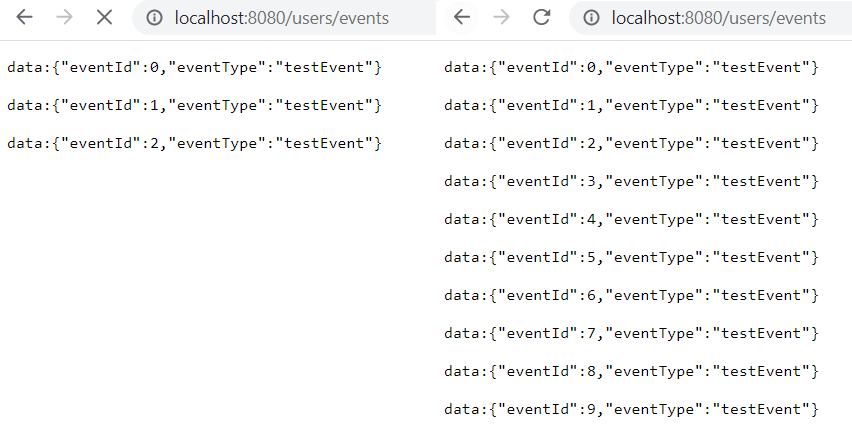Click the forward arrow in left browser
Viewport: 852px width, 436px height.
click(x=65, y=17)
